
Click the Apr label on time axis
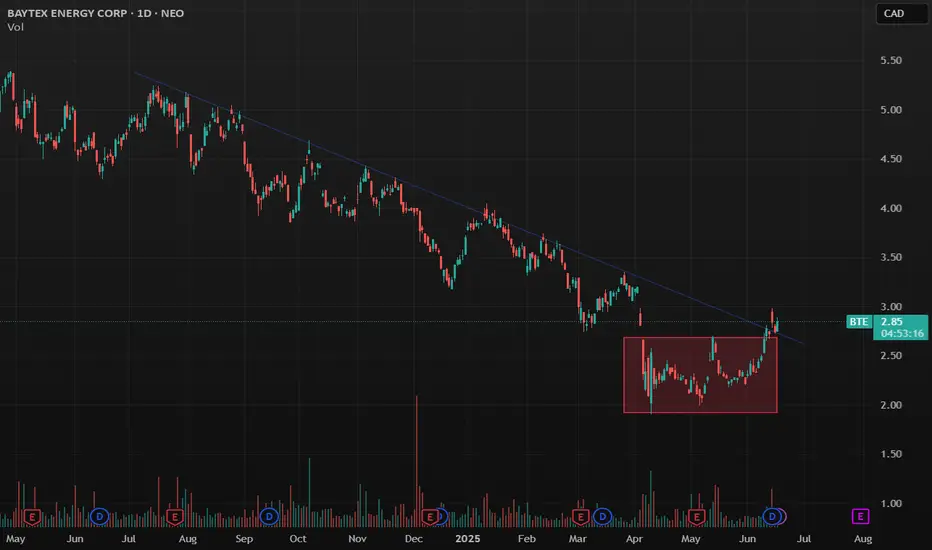[x=634, y=539]
